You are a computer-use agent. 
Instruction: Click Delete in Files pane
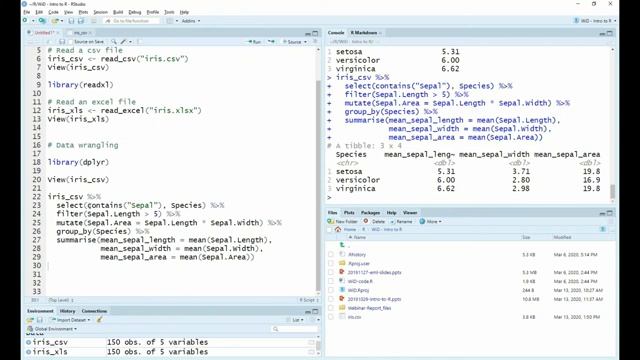tap(374, 222)
